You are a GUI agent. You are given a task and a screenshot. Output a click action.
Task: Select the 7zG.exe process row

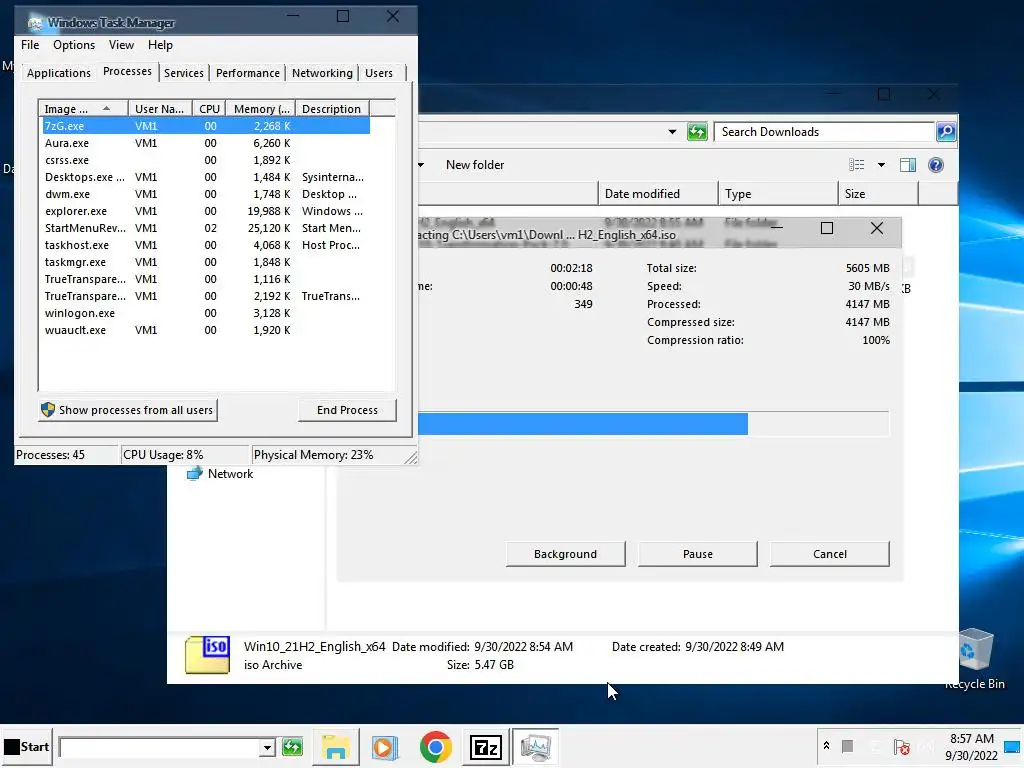pos(206,126)
